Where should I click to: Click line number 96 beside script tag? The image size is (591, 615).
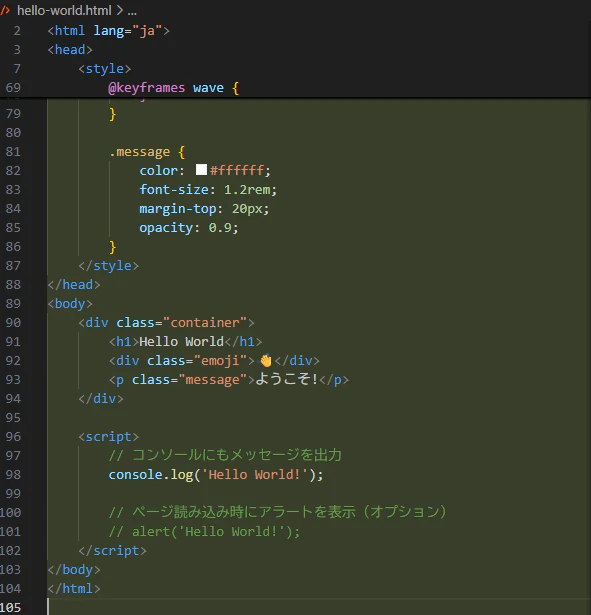(x=13, y=437)
